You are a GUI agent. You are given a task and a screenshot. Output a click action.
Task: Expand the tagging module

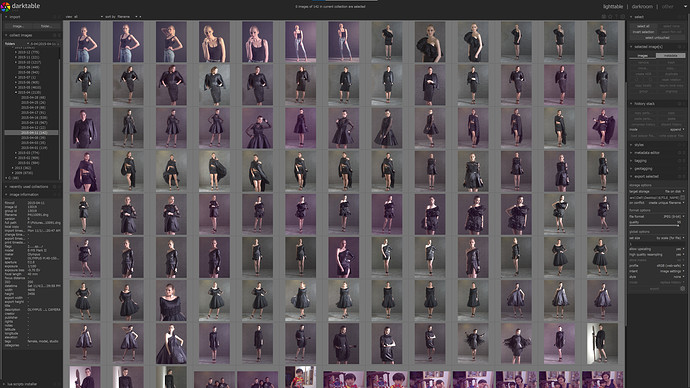640,161
